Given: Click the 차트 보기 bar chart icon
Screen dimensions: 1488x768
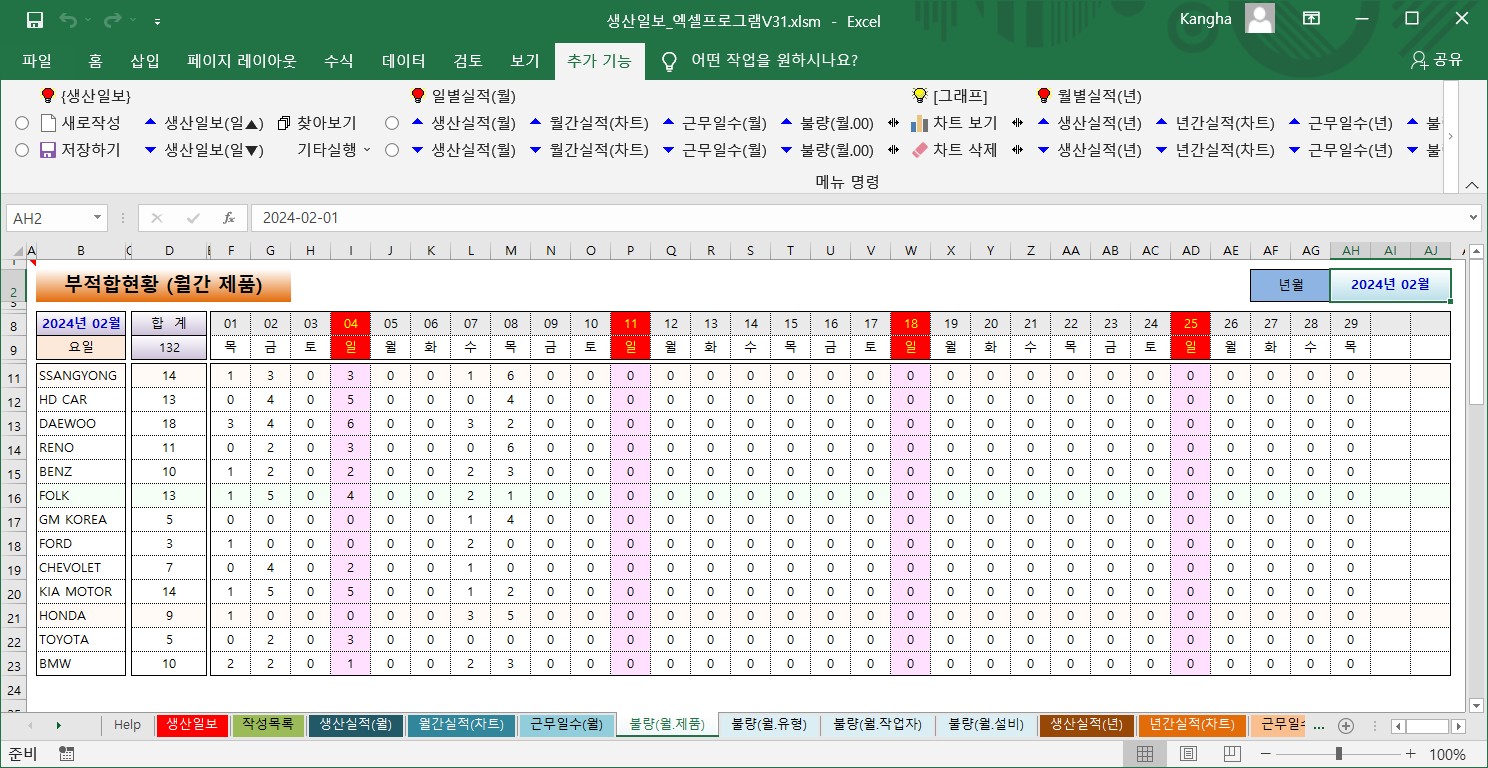Looking at the screenshot, I should coord(920,124).
